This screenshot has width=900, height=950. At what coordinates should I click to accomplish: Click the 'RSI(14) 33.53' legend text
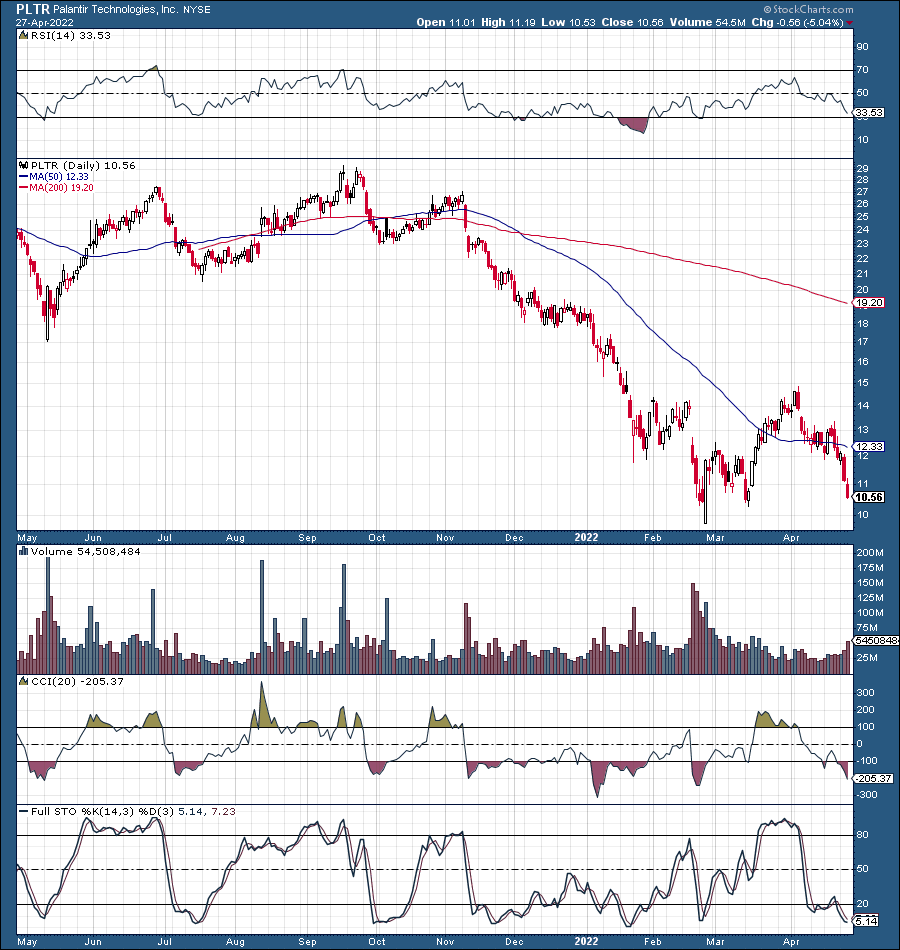tap(71, 36)
